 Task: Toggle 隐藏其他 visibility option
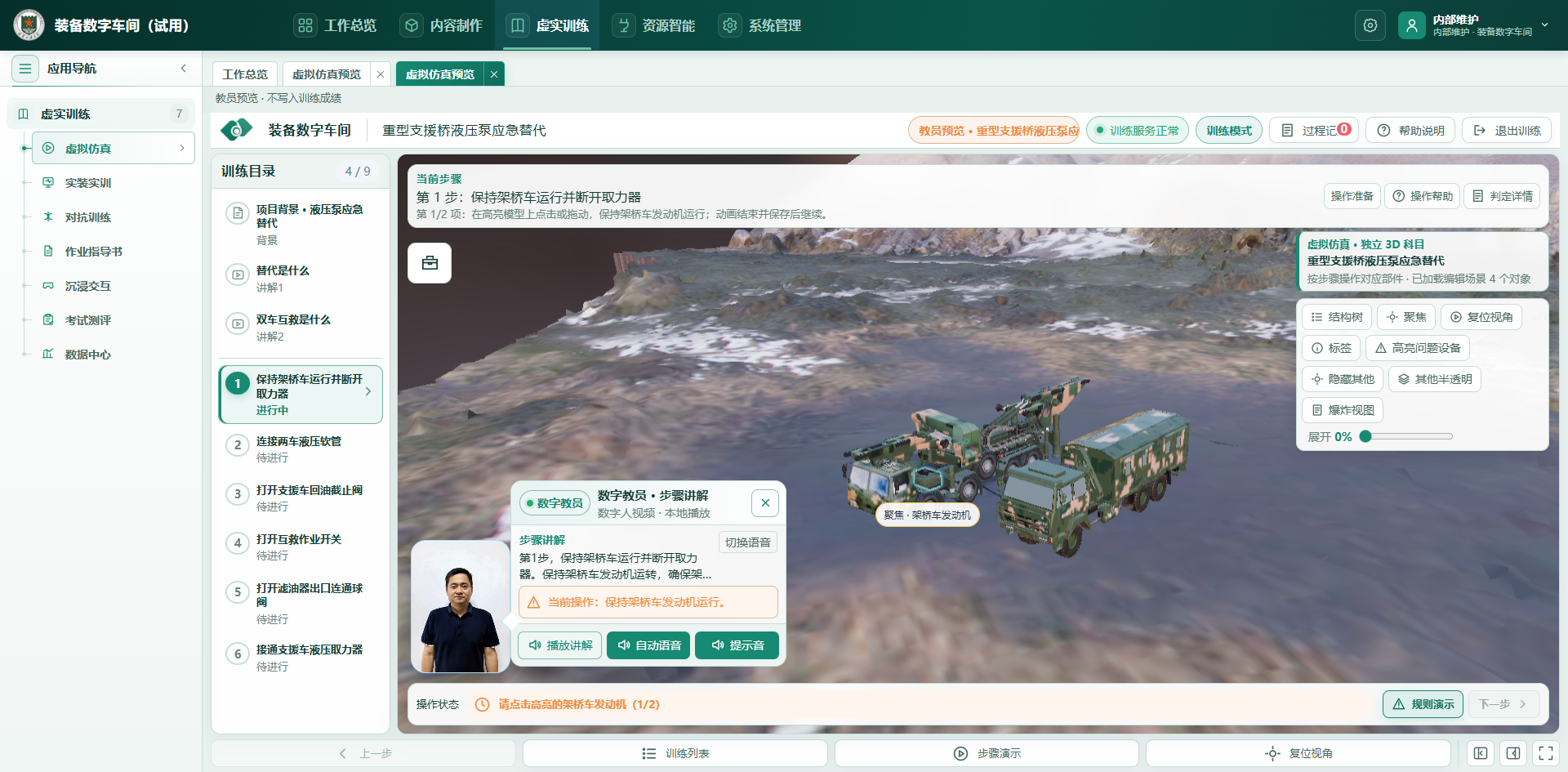(x=1342, y=379)
